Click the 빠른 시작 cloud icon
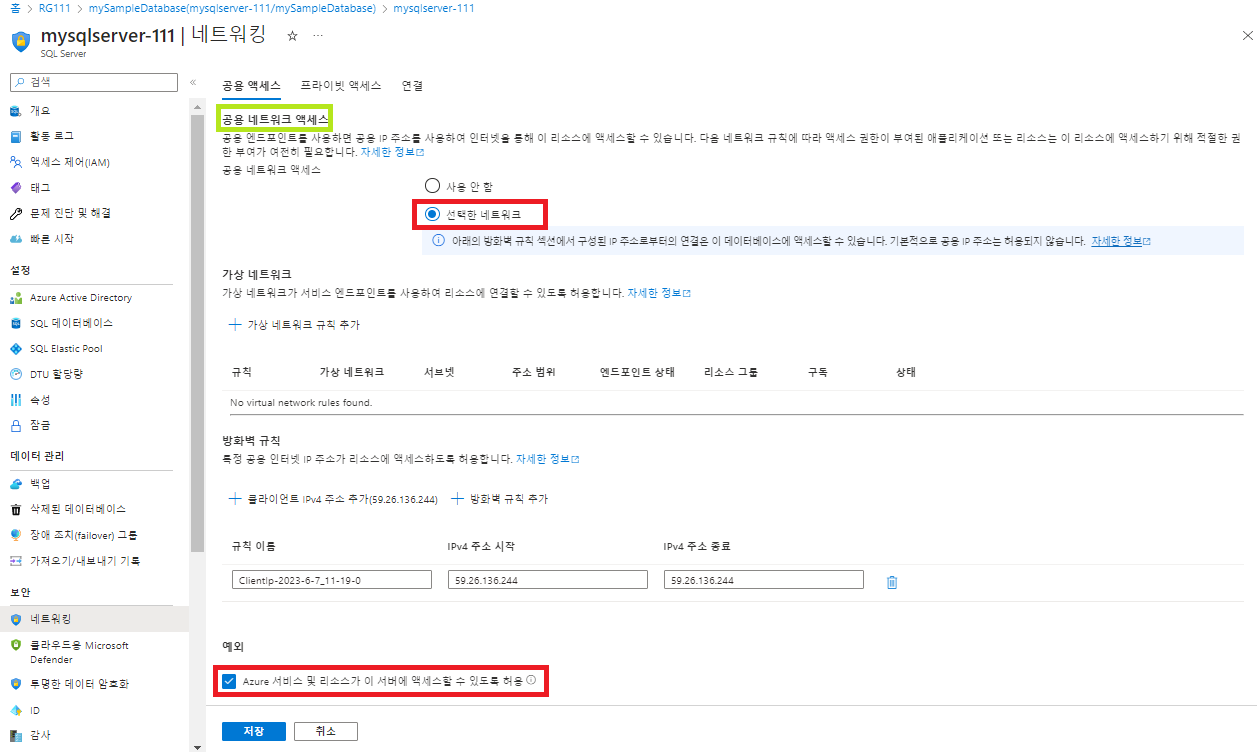1257x752 pixels. (x=15, y=239)
